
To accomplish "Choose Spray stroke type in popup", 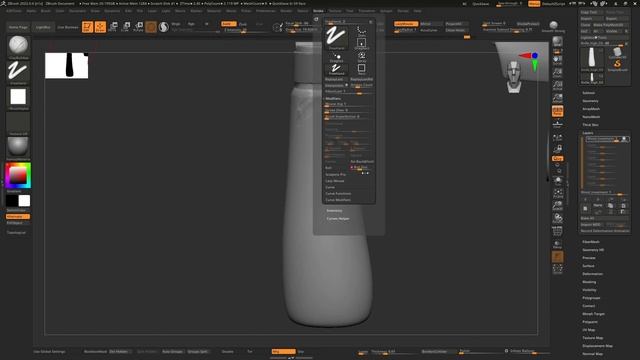I will (x=362, y=57).
